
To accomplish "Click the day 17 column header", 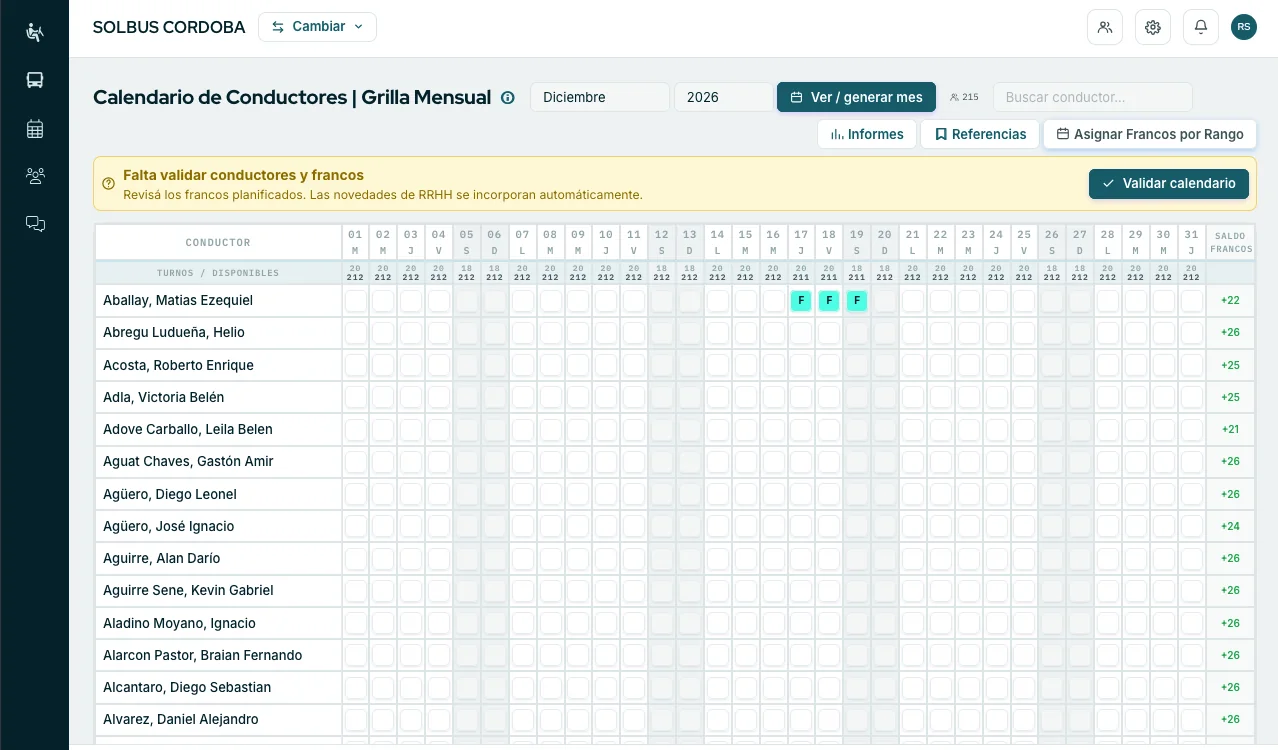I will 801,243.
